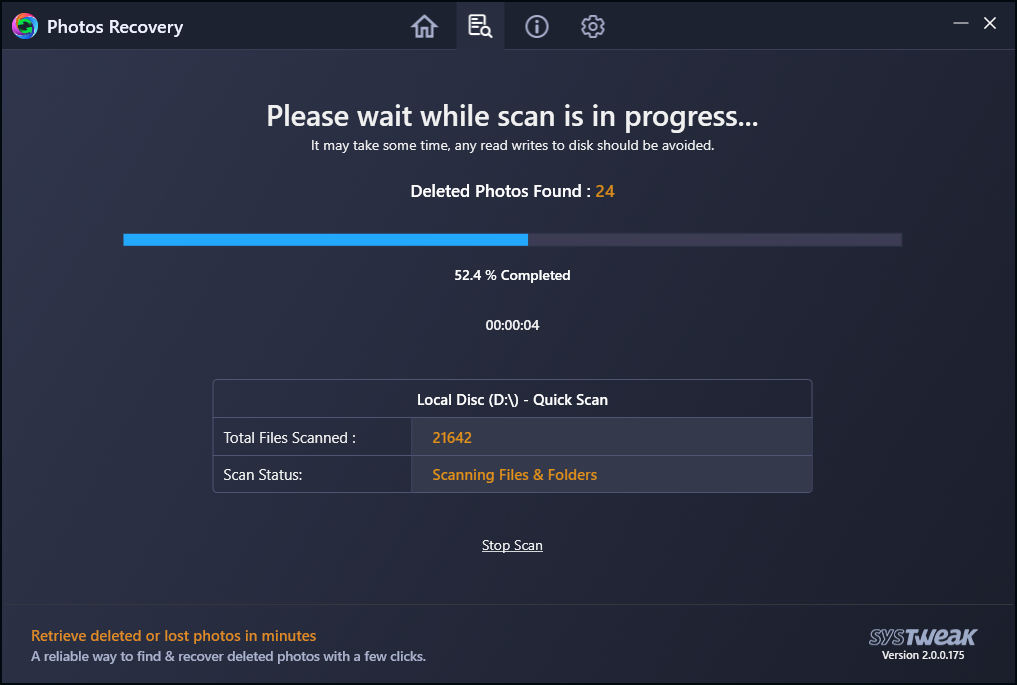Click the Deleted Photos Found count 24
1017x685 pixels.
[604, 191]
